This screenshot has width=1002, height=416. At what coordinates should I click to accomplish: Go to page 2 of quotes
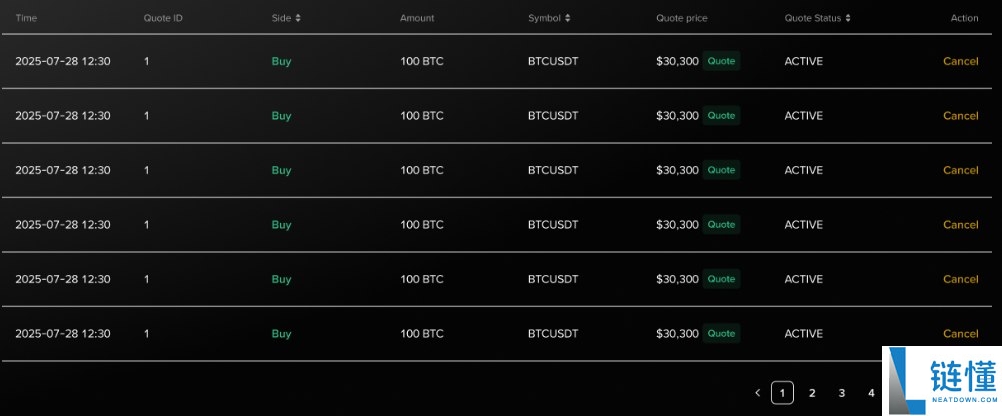(812, 393)
